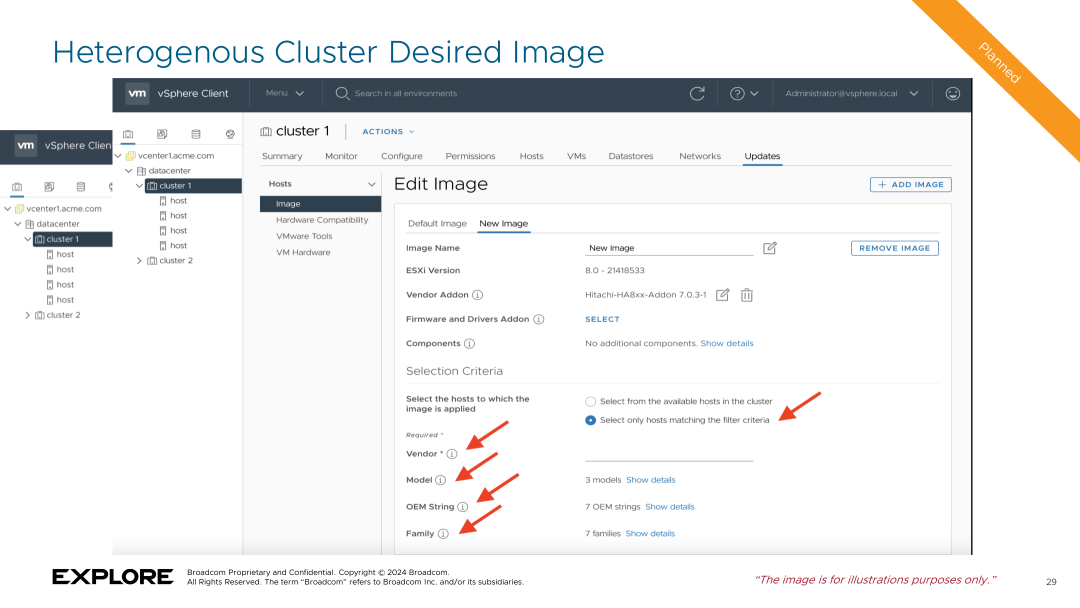Switch to the Networks tab

click(700, 156)
